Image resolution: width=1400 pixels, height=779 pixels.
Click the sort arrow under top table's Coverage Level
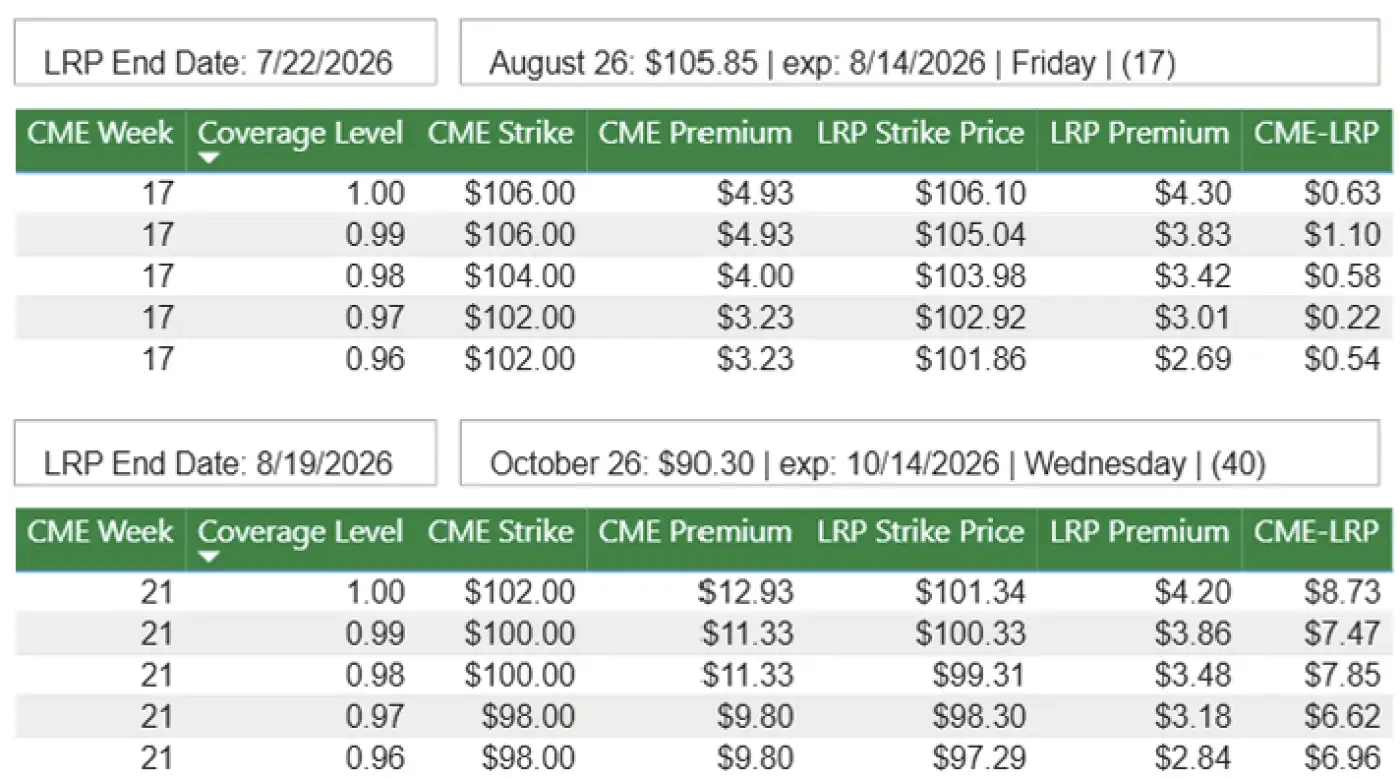[208, 158]
